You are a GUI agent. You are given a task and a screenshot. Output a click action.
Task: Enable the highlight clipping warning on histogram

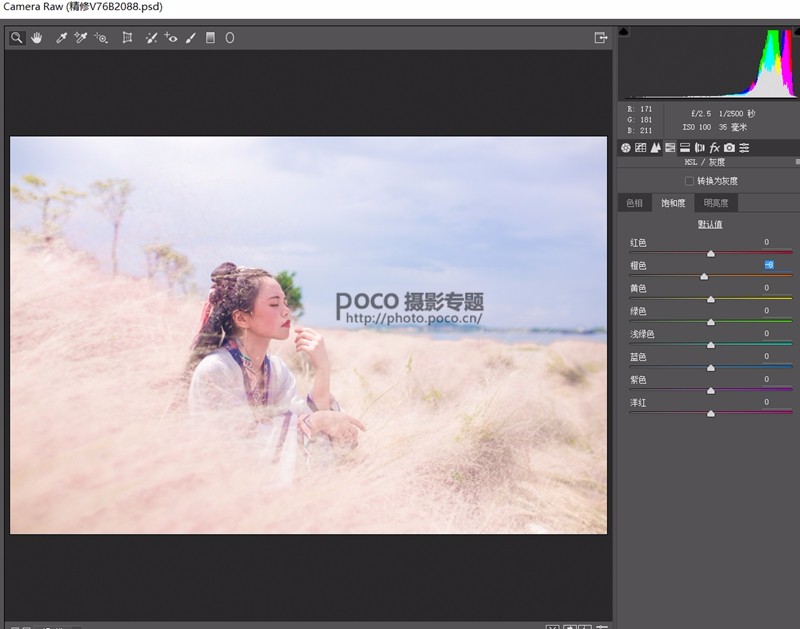[x=796, y=31]
